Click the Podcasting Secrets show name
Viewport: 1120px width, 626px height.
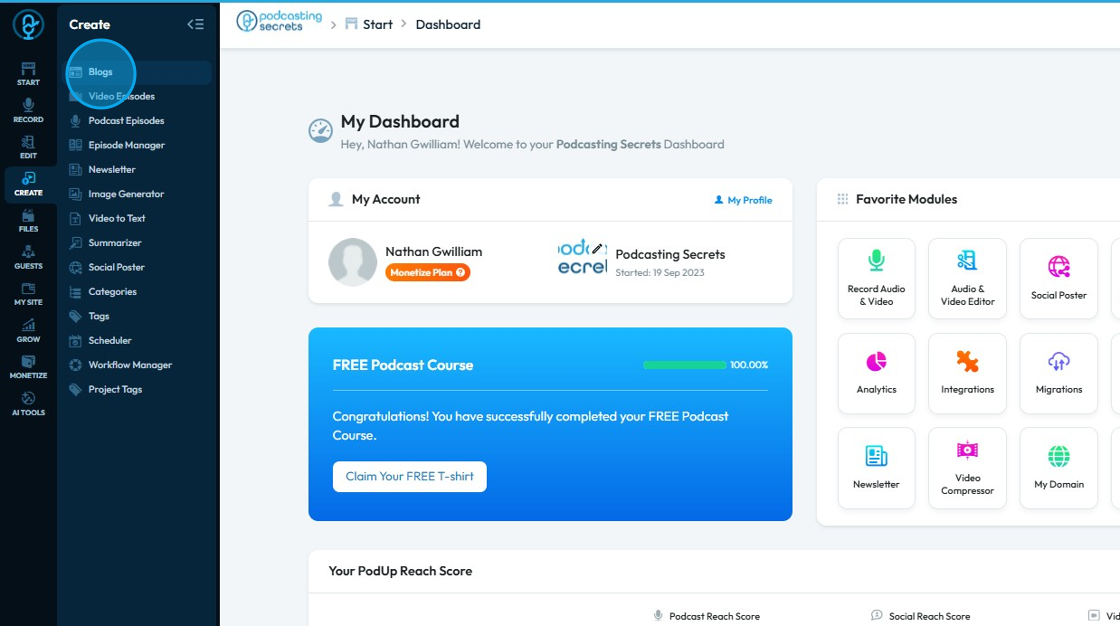[670, 254]
